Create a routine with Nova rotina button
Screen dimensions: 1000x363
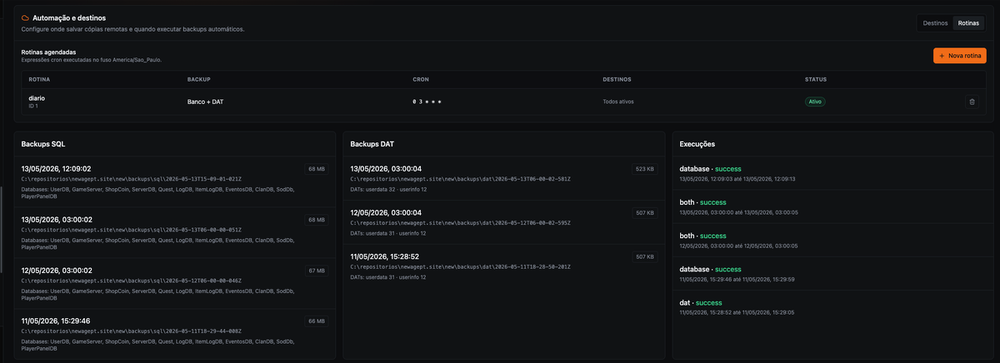point(960,56)
